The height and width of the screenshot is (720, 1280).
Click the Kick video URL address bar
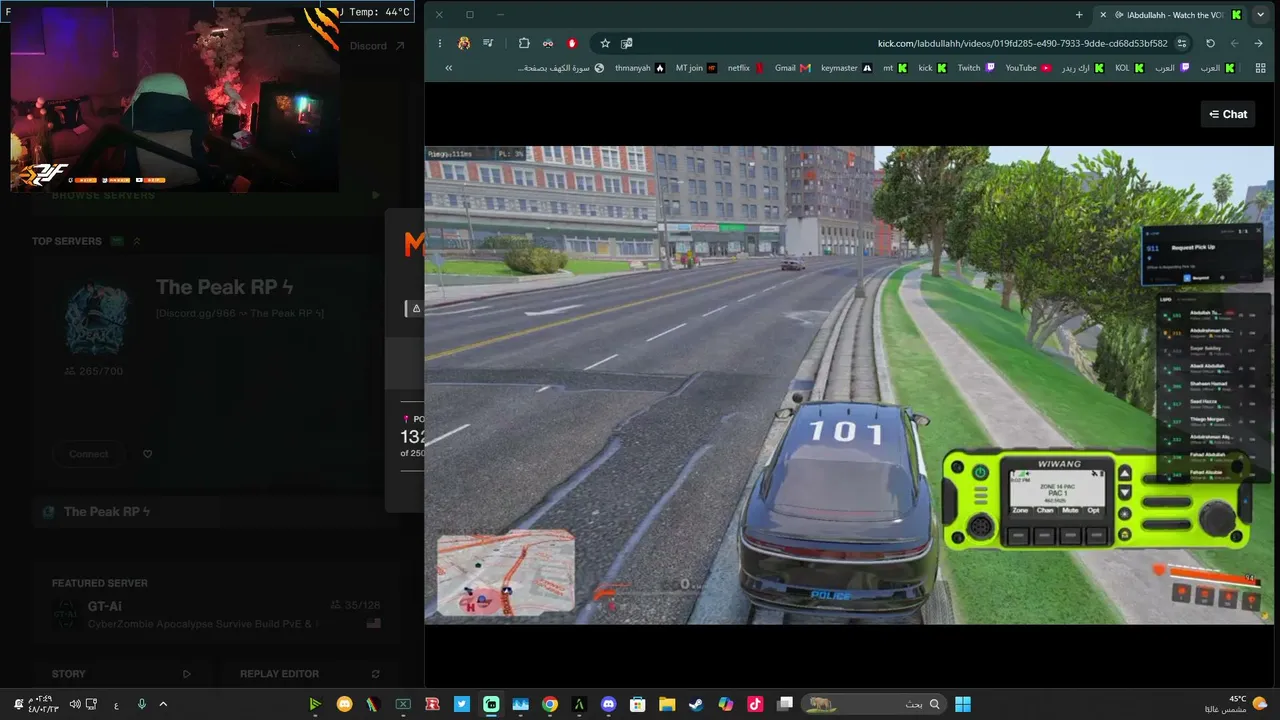[x=893, y=43]
